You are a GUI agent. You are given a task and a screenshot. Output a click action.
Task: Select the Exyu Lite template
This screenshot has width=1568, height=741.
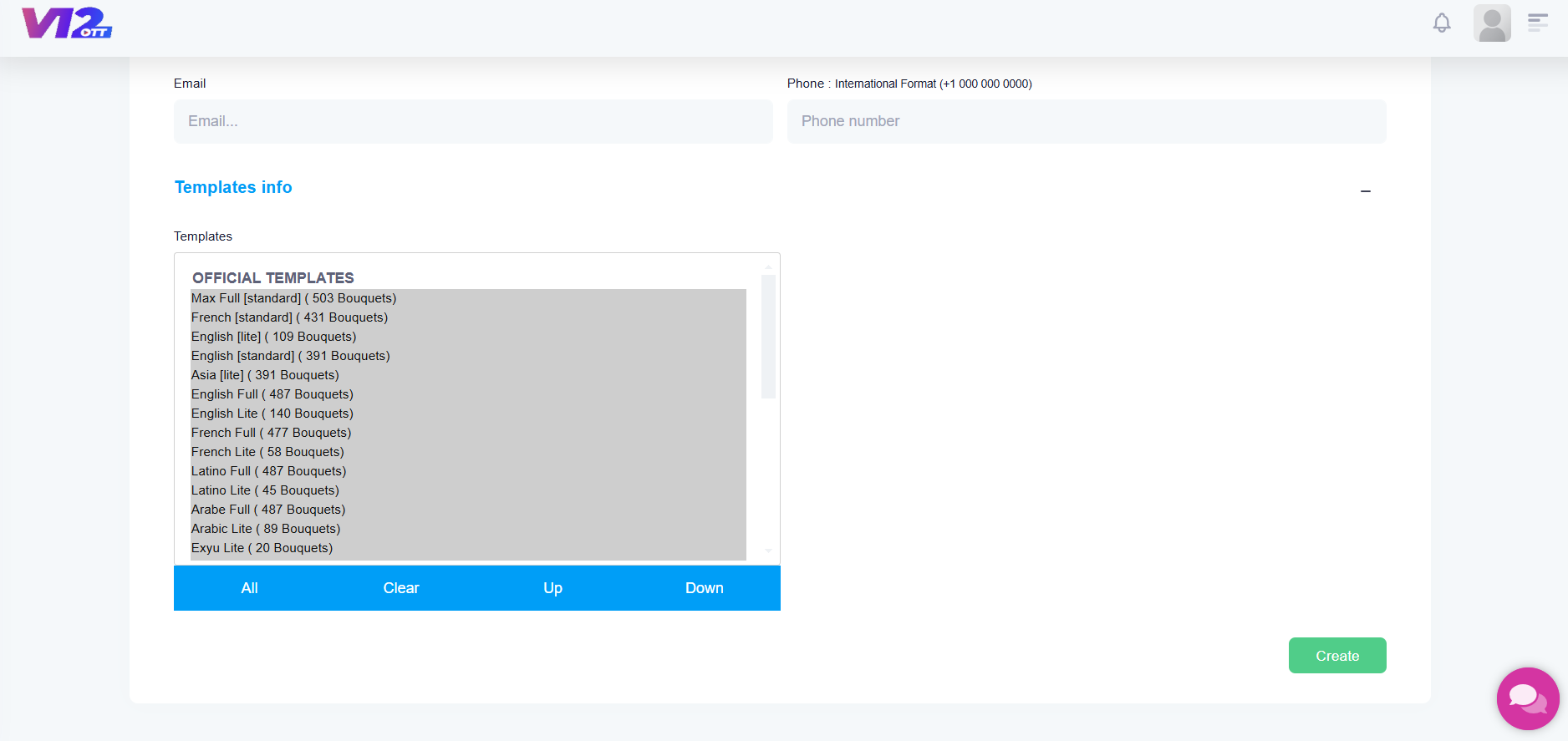coord(262,548)
